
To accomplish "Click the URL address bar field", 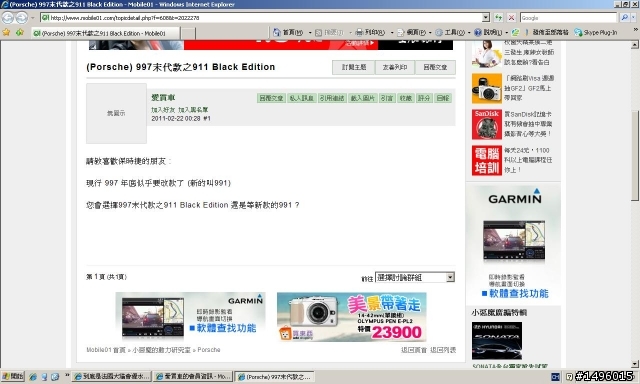I will point(261,18).
